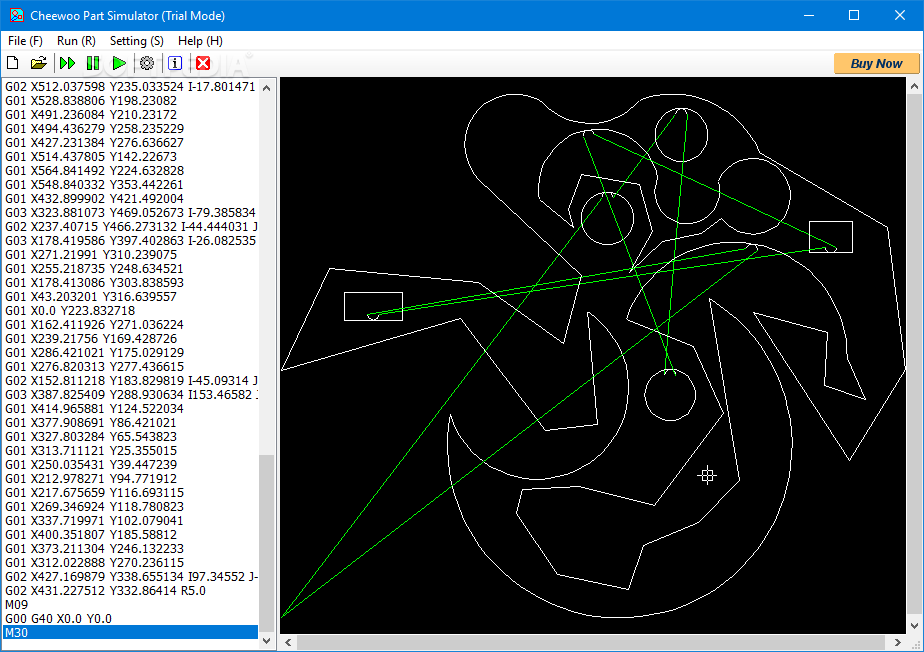Click the canvas scroll-down arrow
Screen dimensions: 924x652
[914, 626]
